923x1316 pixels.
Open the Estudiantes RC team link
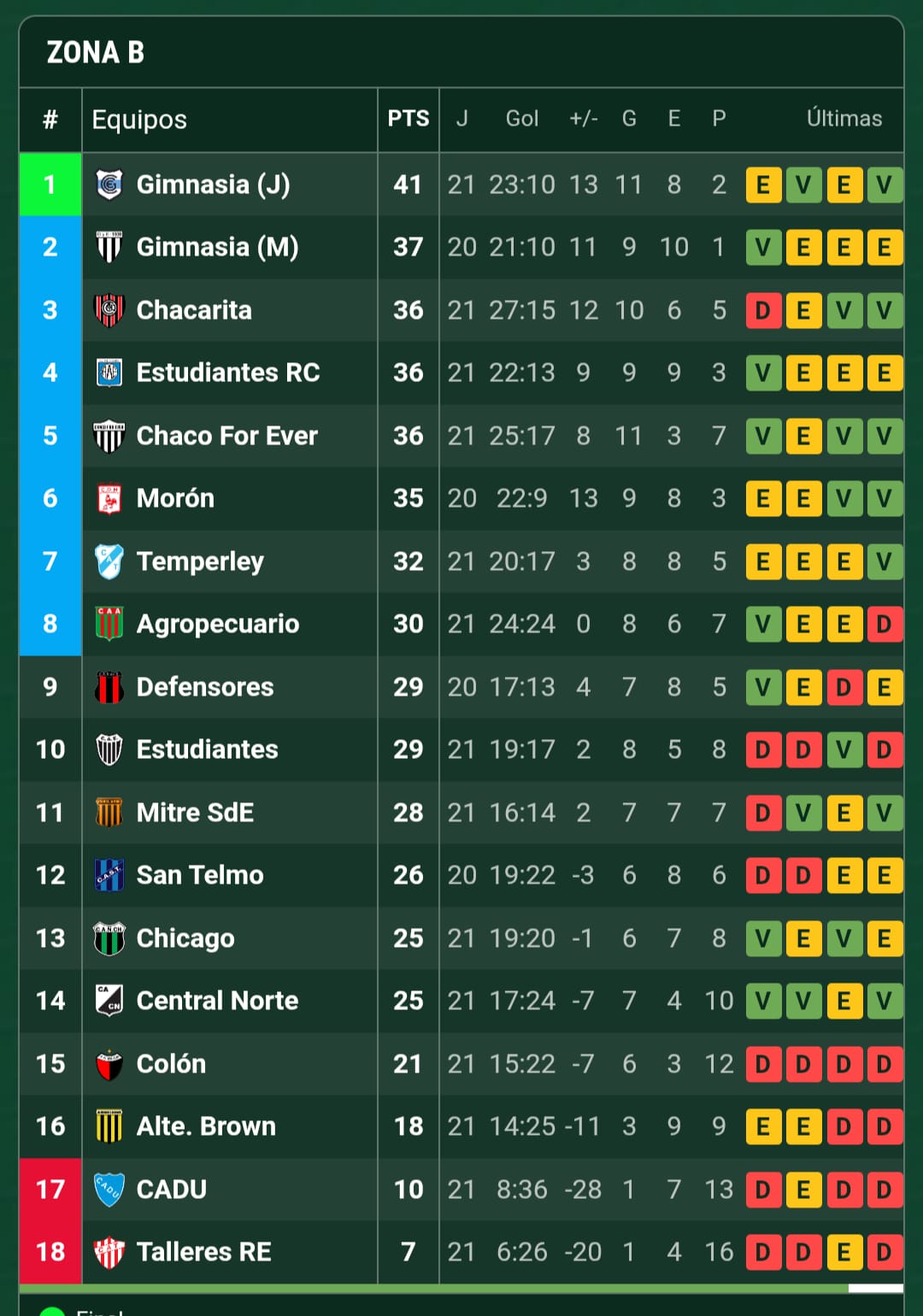click(x=227, y=373)
